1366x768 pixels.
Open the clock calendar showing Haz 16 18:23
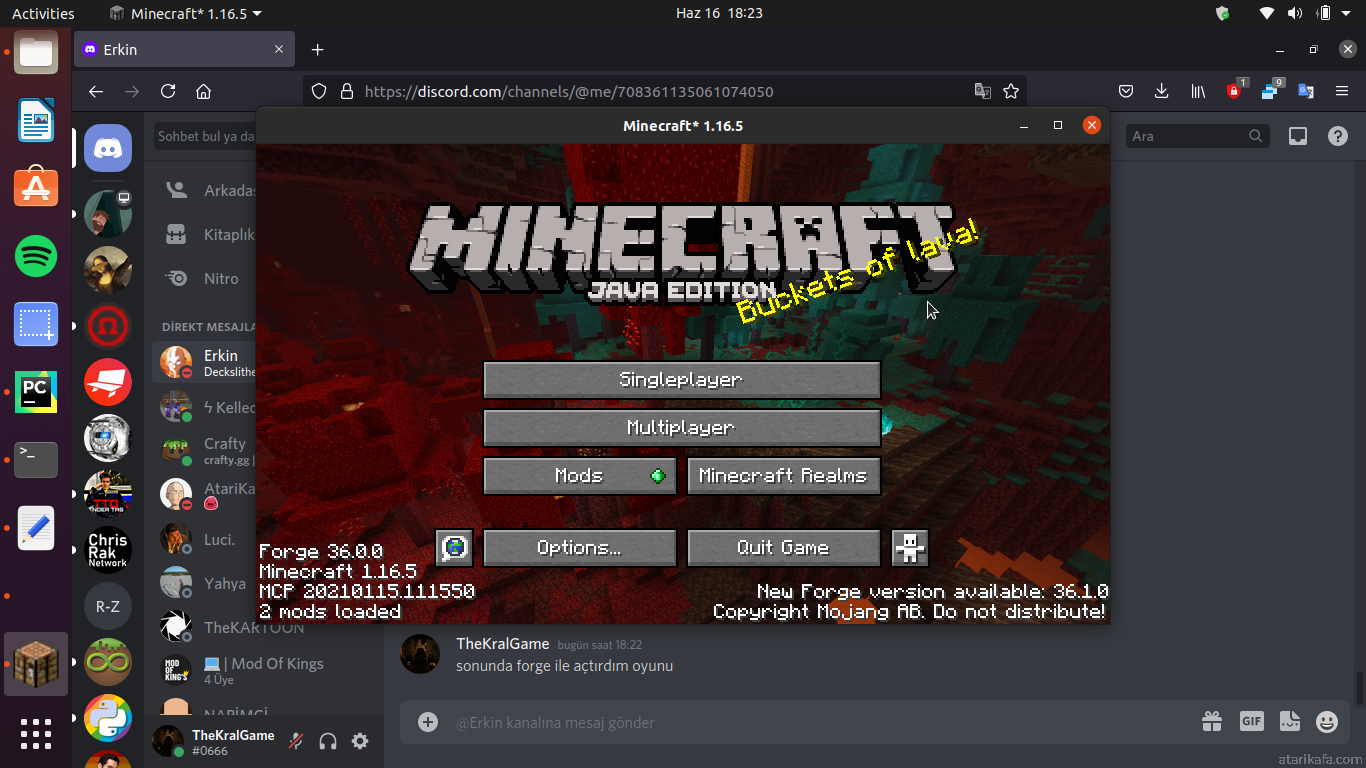pos(719,13)
